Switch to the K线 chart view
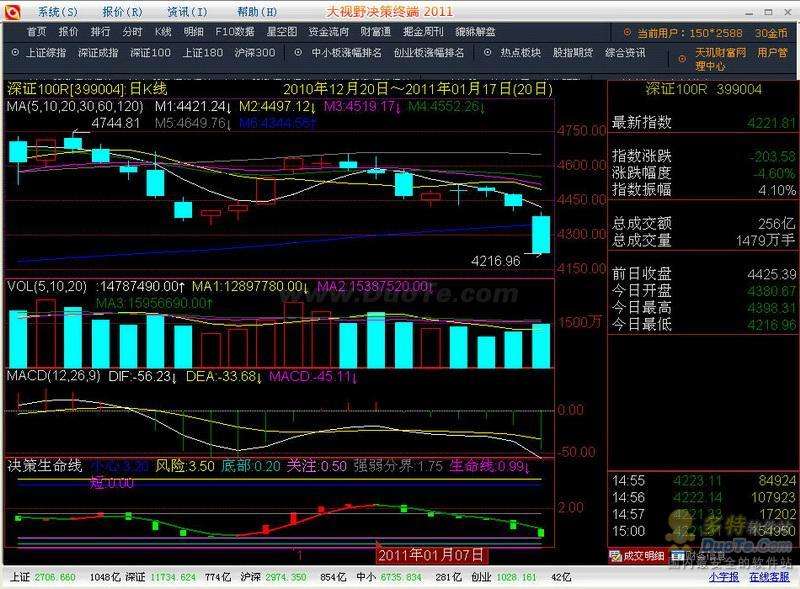Viewport: 800px width, 589px height. click(163, 32)
